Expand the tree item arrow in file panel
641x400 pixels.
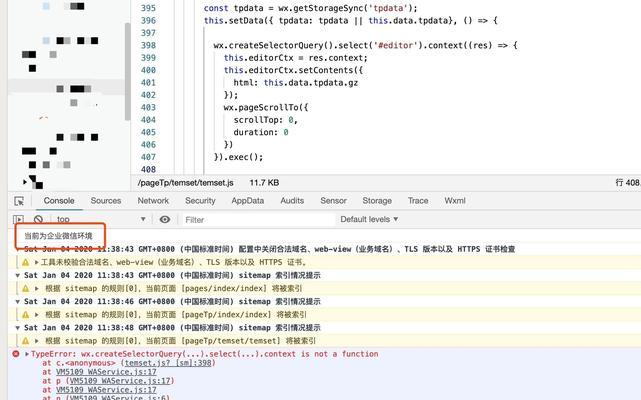point(25,182)
